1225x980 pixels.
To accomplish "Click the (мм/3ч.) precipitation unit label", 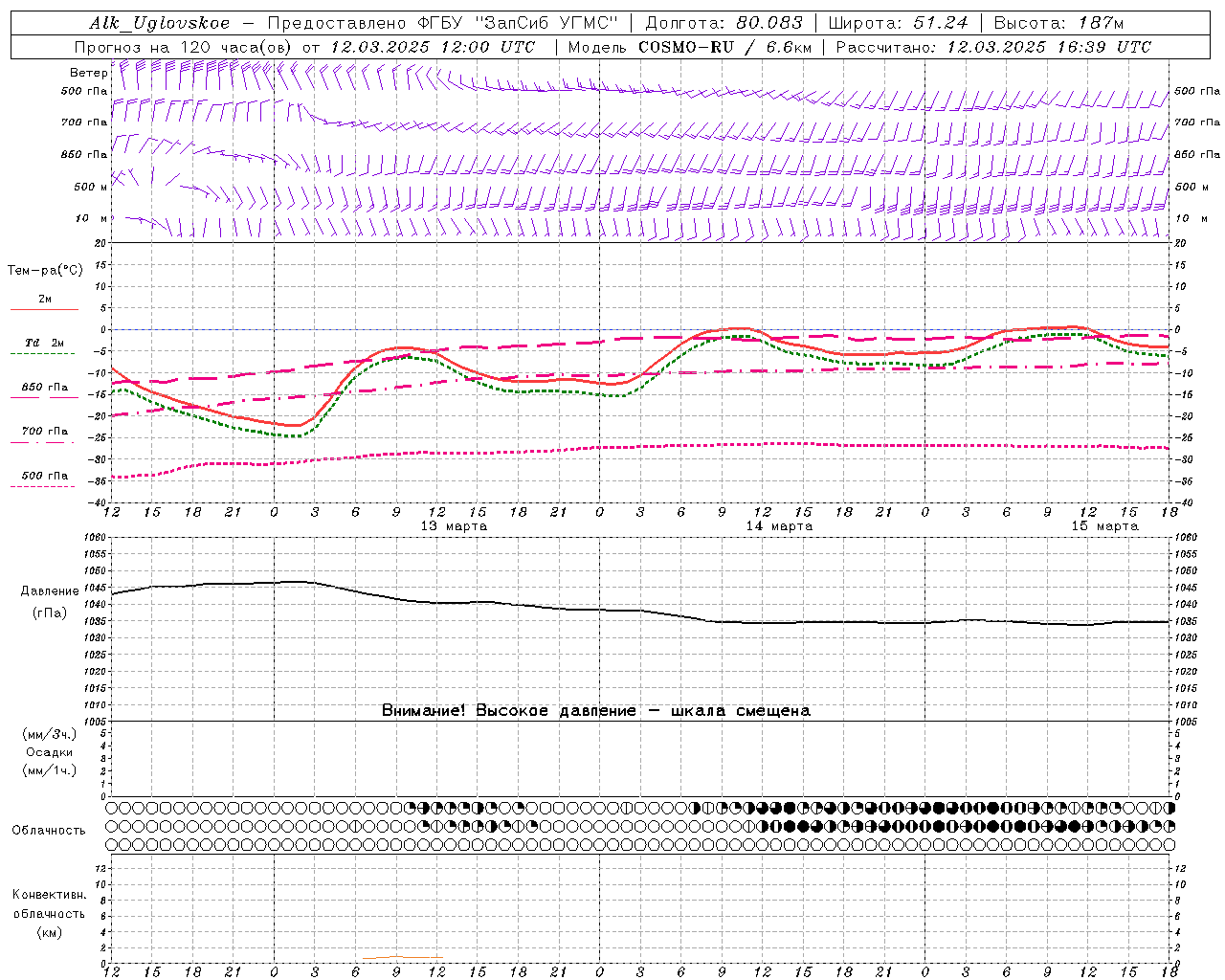I will [x=50, y=734].
